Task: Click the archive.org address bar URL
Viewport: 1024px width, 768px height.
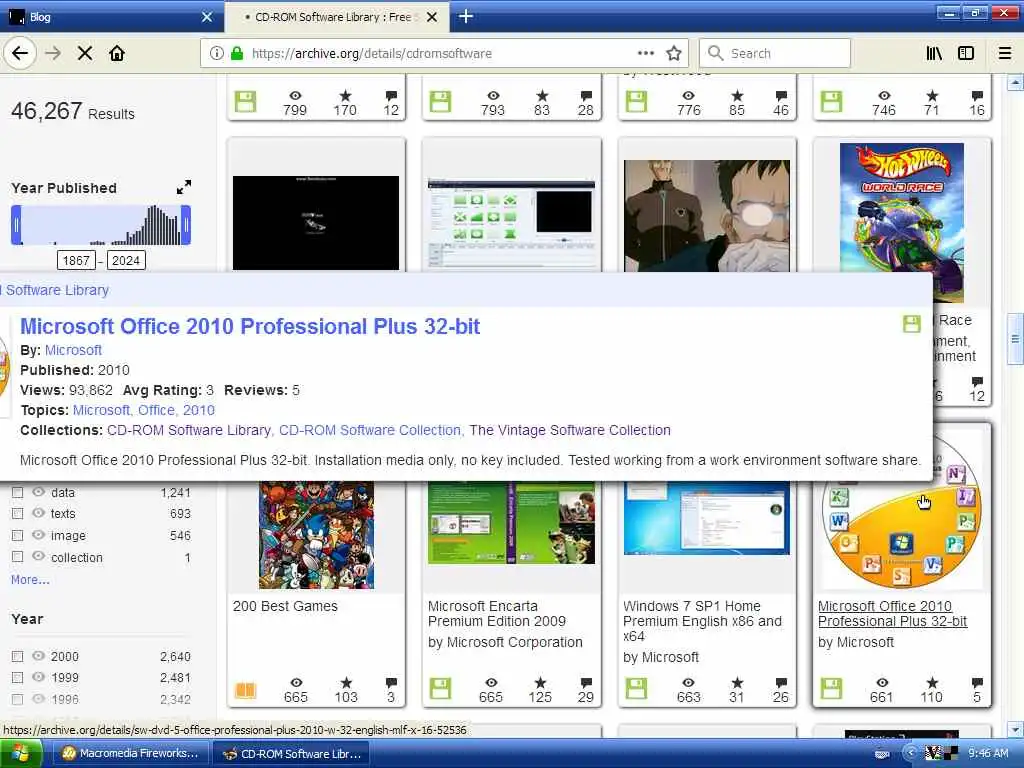Action: [x=372, y=54]
